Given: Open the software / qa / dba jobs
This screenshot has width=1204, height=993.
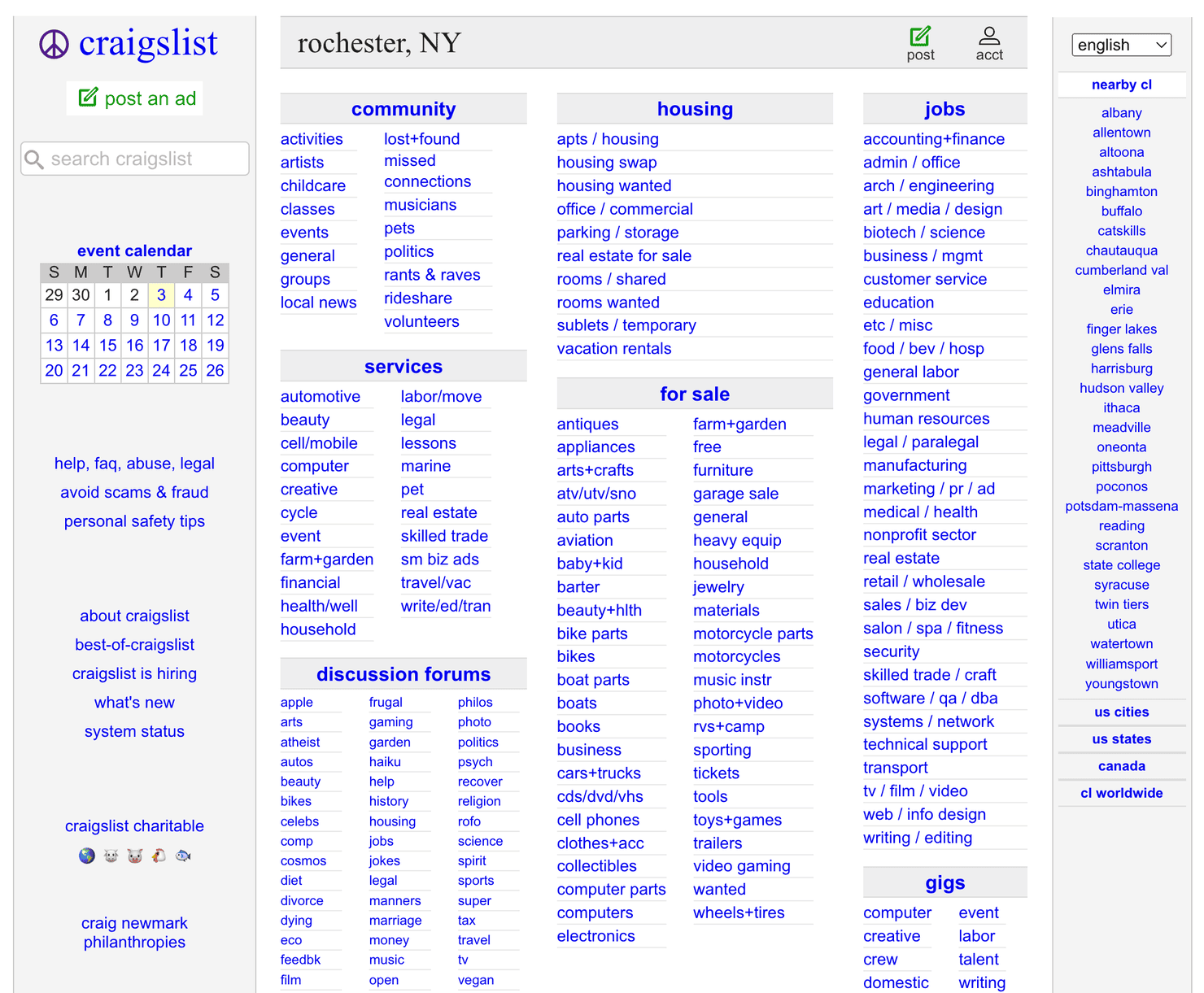Looking at the screenshot, I should 930,698.
